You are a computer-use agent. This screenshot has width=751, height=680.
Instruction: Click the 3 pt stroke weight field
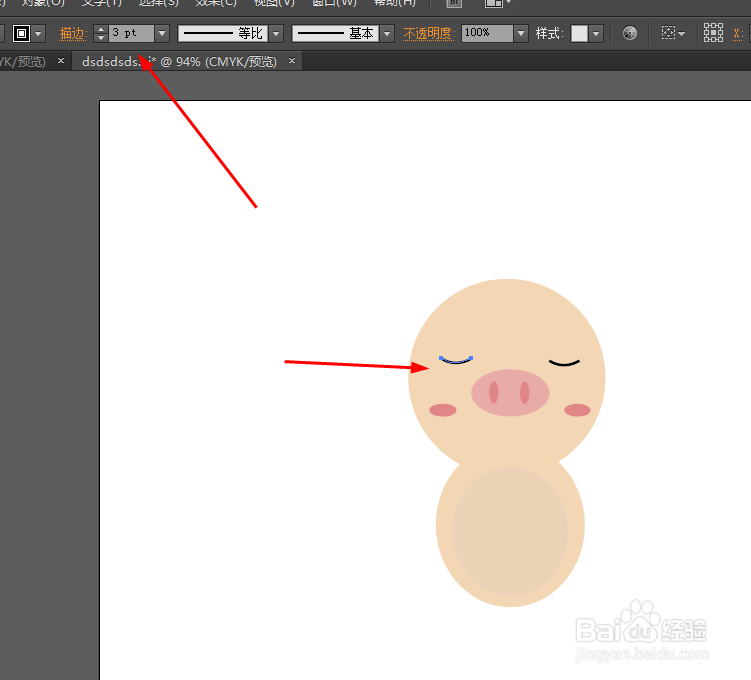(x=132, y=33)
